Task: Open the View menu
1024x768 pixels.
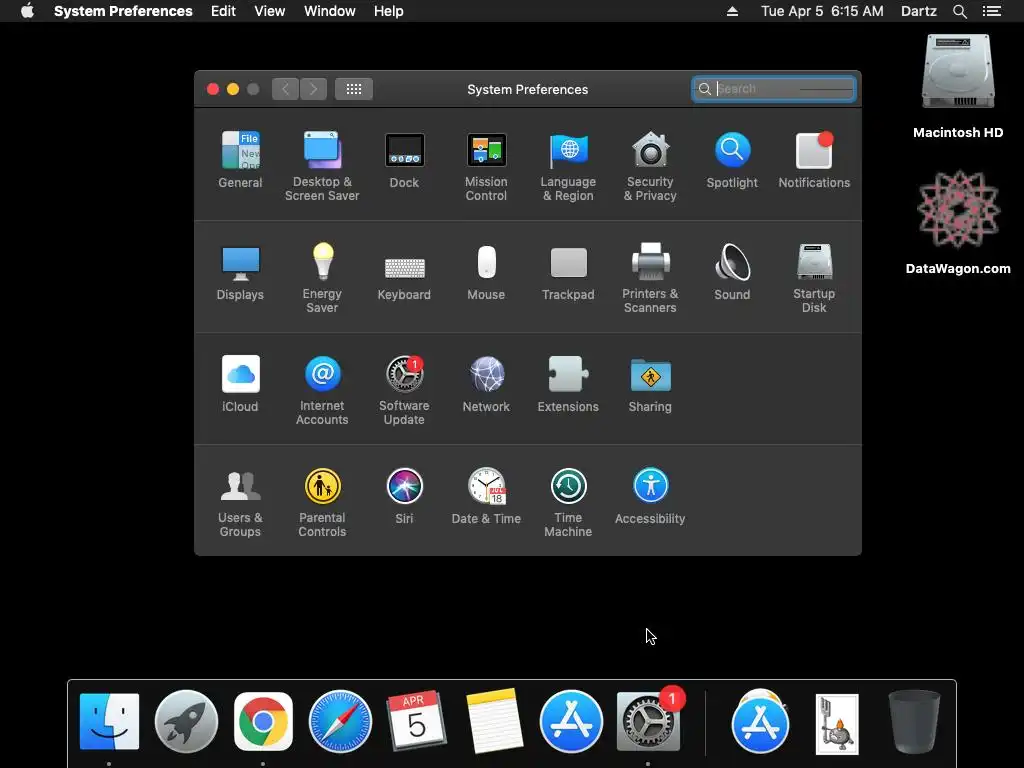Action: click(x=270, y=11)
